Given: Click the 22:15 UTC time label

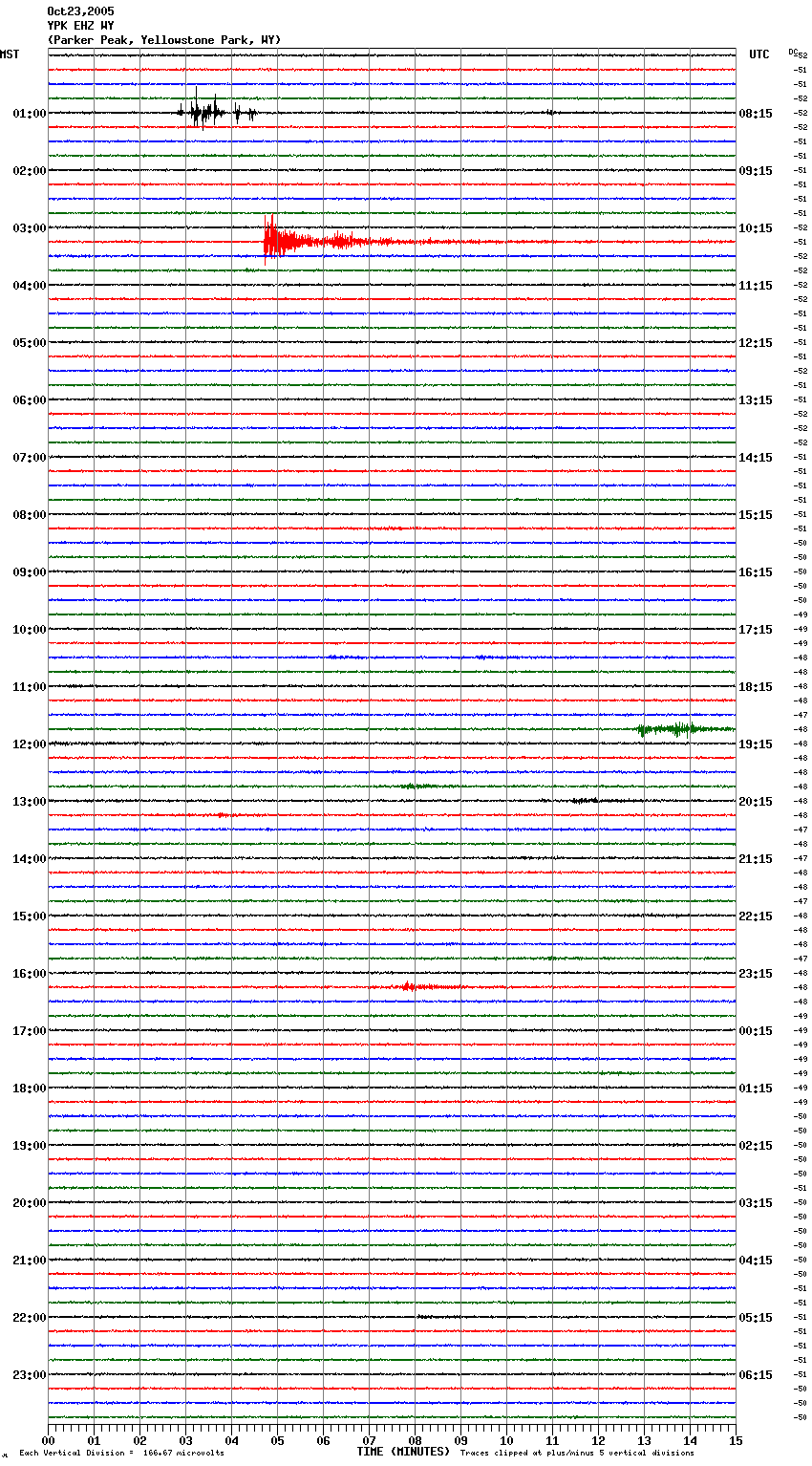Looking at the screenshot, I should (x=756, y=916).
